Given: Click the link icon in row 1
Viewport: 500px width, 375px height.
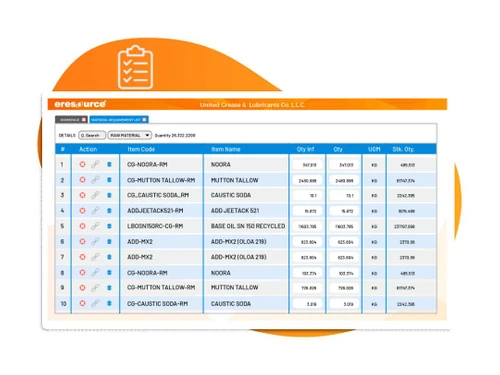Looking at the screenshot, I should point(95,164).
